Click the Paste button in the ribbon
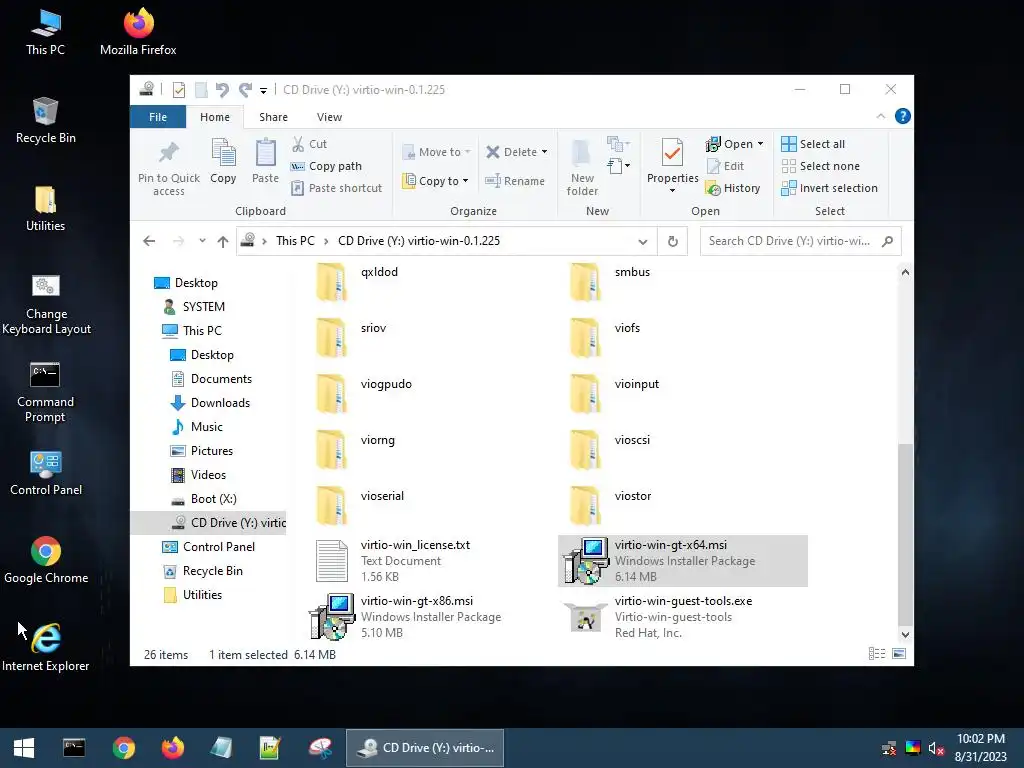1024x768 pixels. (x=265, y=161)
